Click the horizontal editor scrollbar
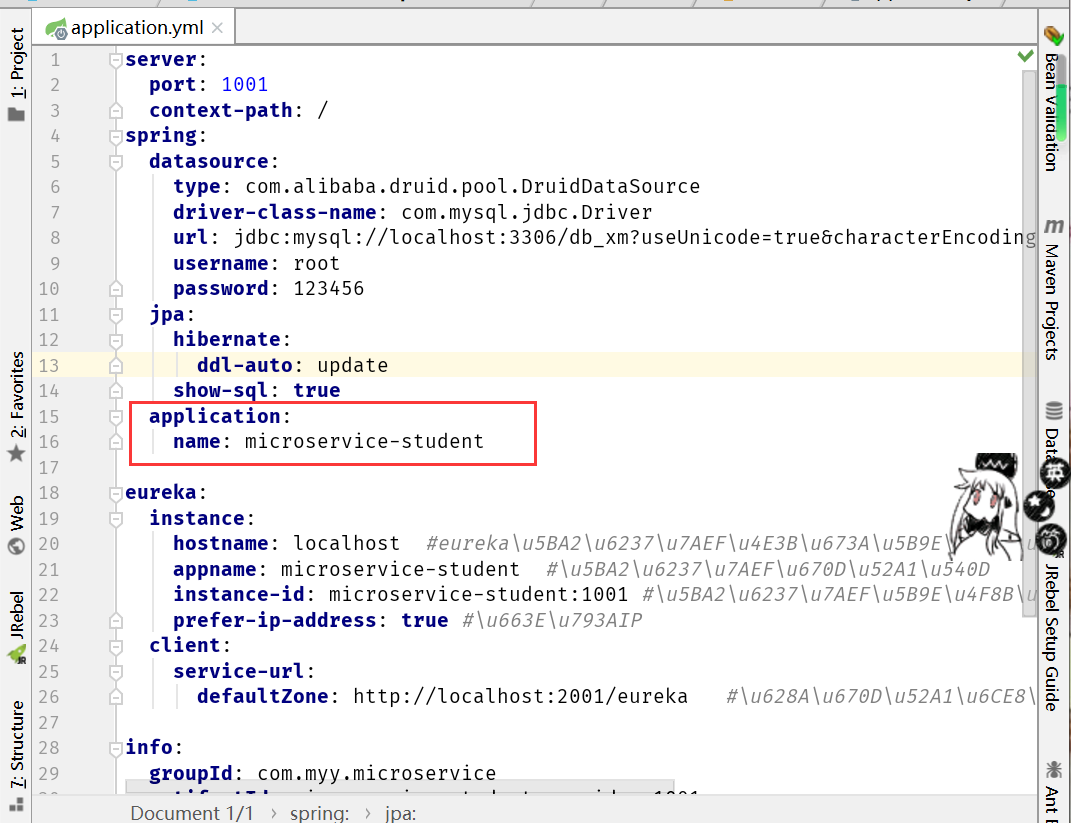 tap(400, 786)
